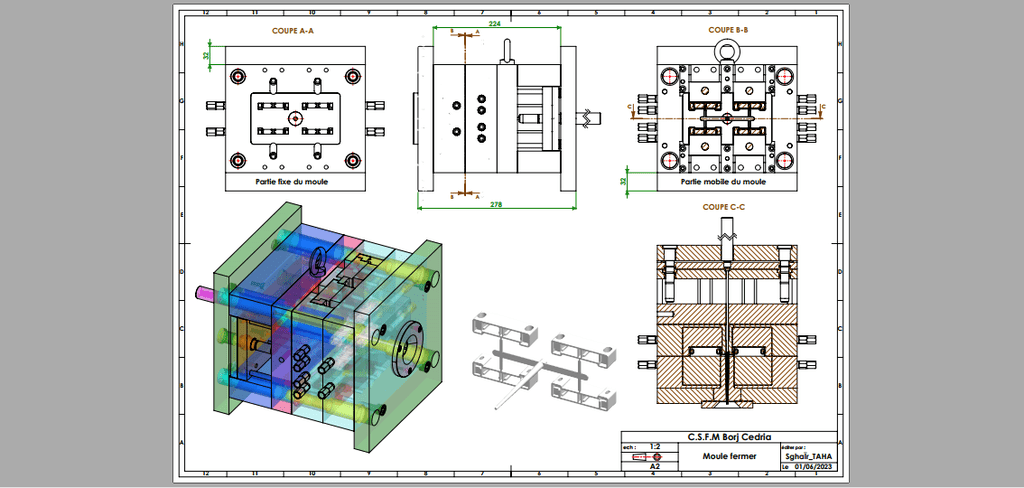Click the lifting eye bolt in COUPE B-B
This screenshot has height=488, width=1024.
[x=727, y=50]
